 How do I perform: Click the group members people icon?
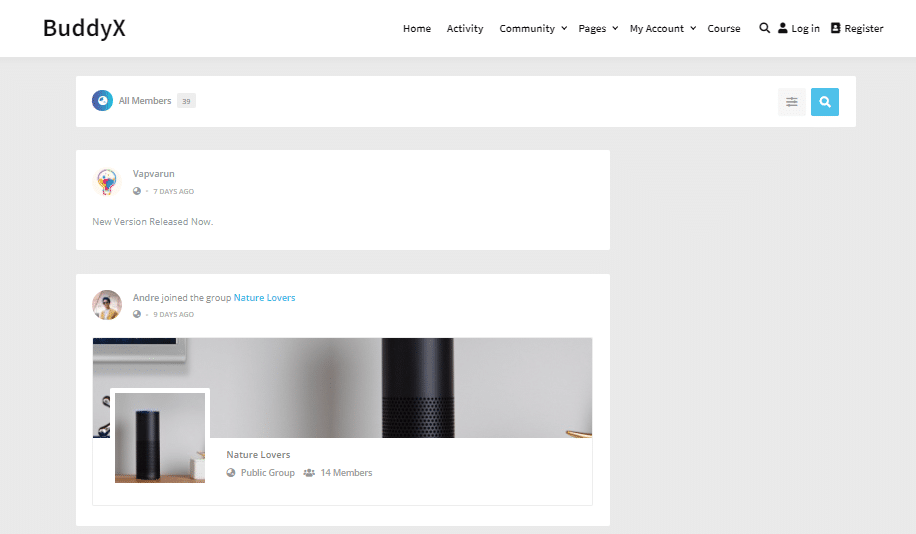pos(309,473)
